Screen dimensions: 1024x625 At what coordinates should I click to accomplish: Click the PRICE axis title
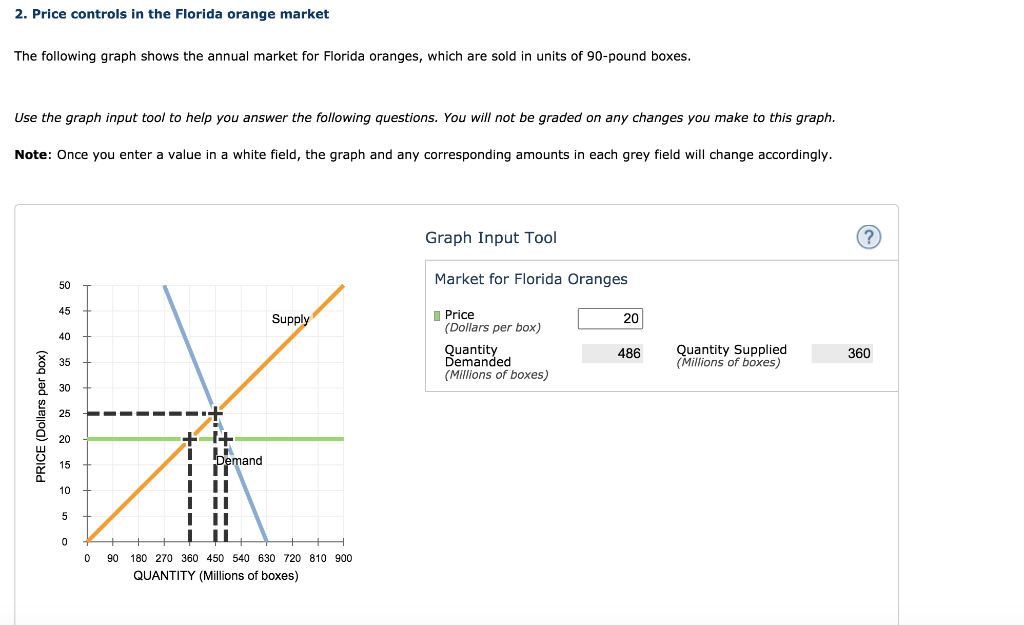click(41, 417)
